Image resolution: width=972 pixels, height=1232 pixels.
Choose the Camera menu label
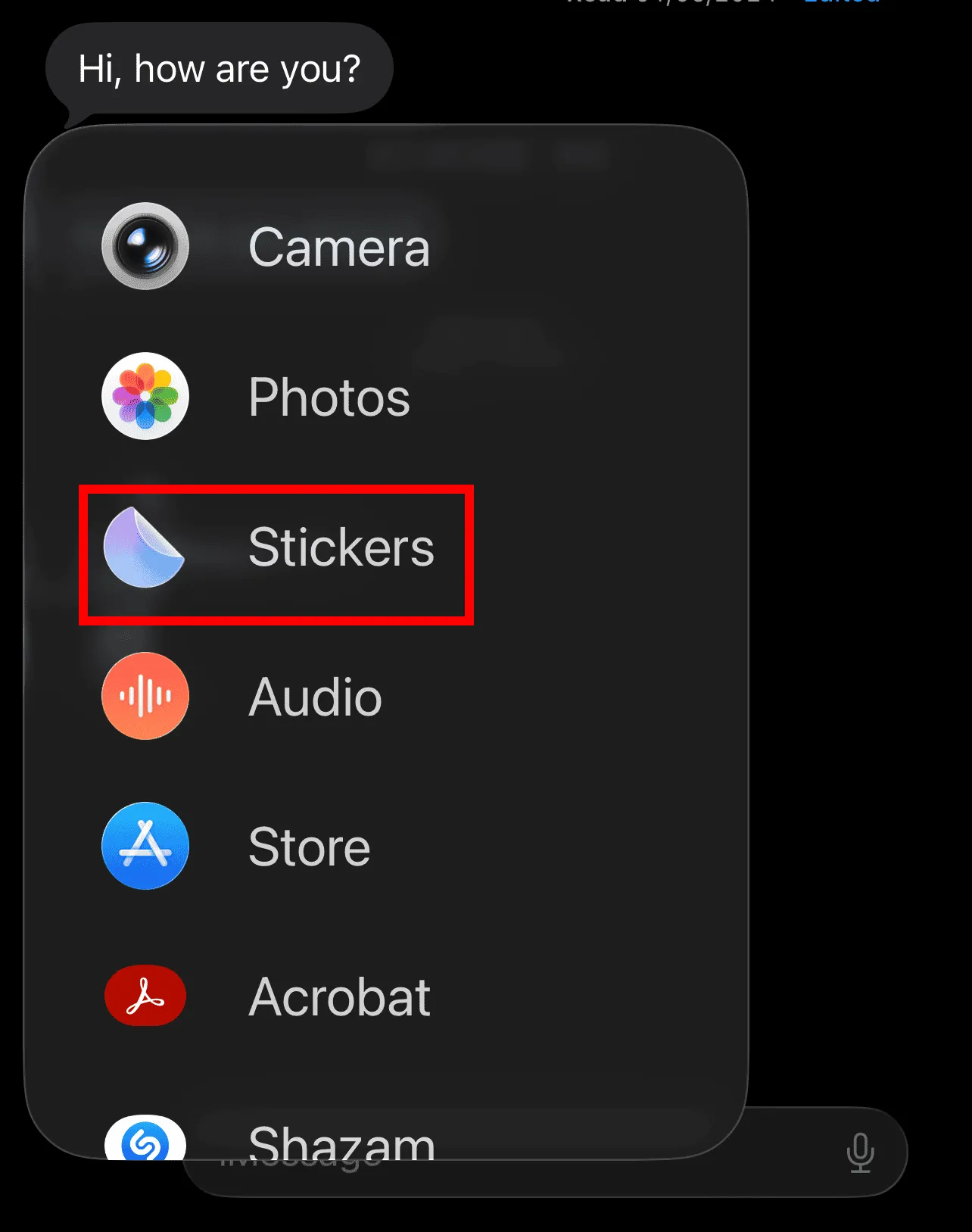[x=339, y=248]
